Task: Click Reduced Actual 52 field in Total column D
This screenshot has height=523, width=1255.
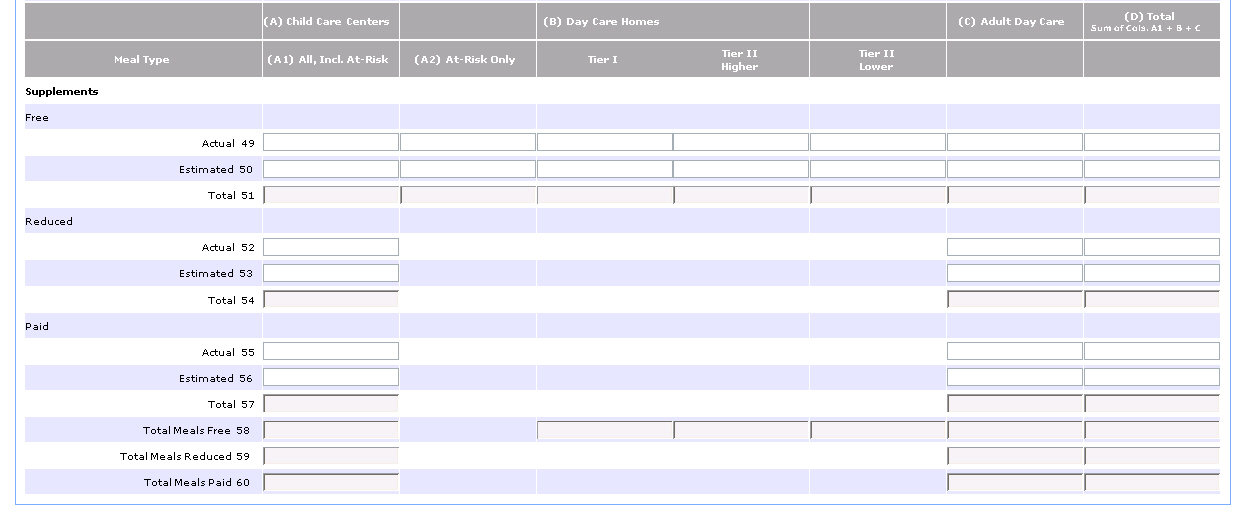Action: click(x=1152, y=247)
